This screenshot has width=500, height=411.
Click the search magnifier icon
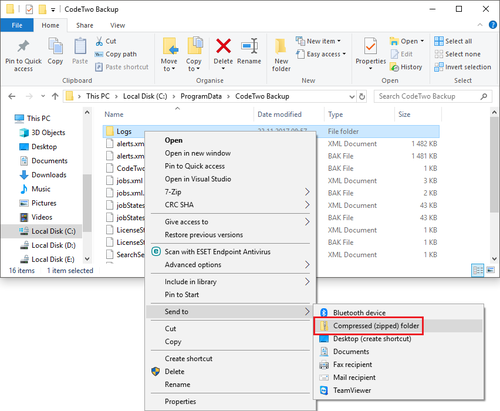[x=484, y=96]
